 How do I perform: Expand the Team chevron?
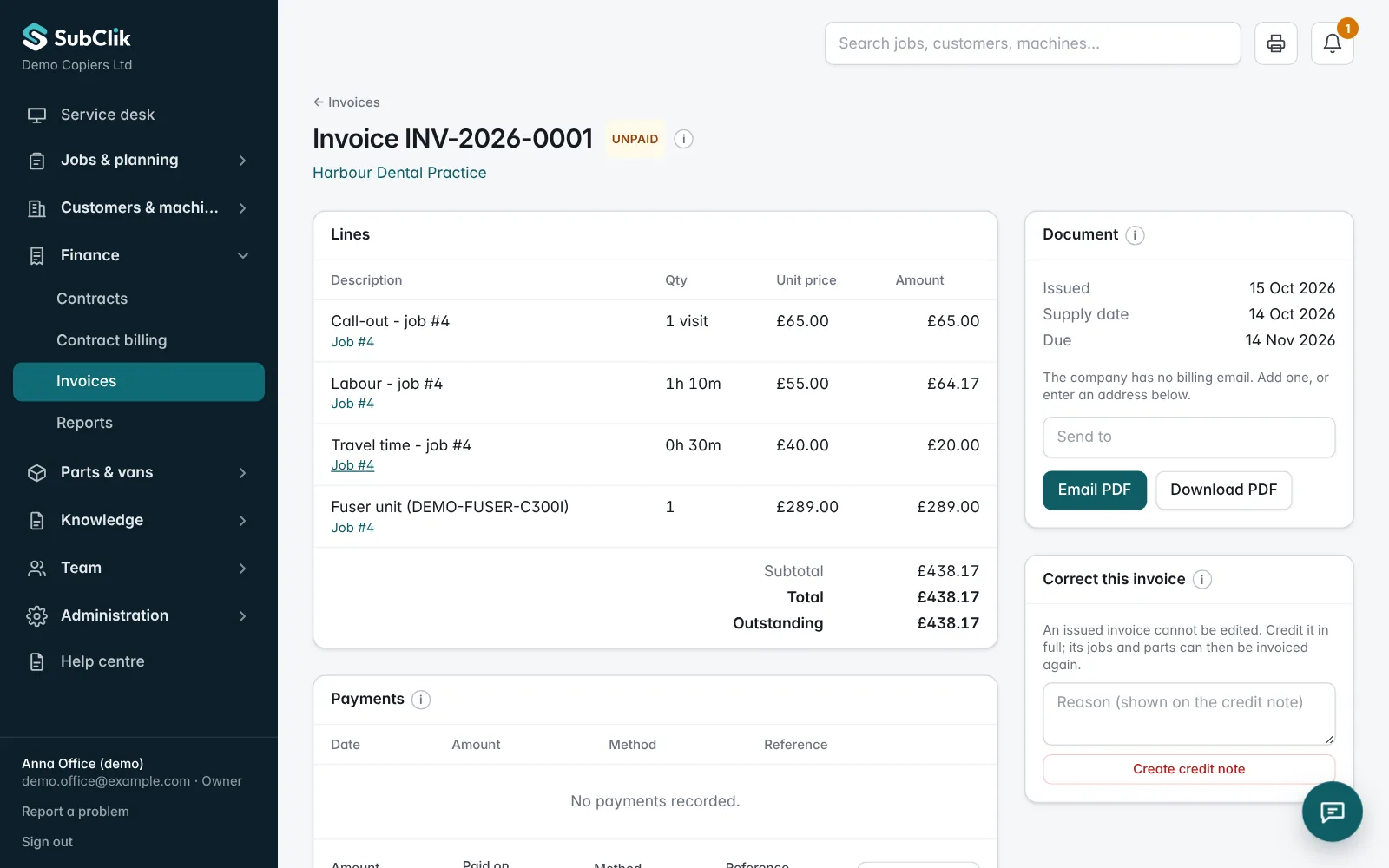(x=243, y=569)
